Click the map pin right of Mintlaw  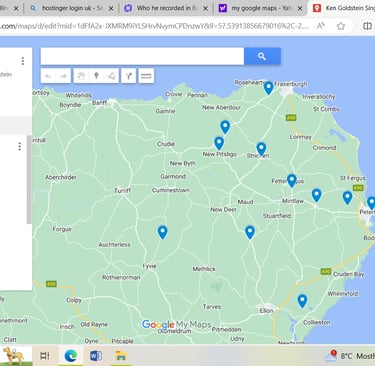[316, 195]
